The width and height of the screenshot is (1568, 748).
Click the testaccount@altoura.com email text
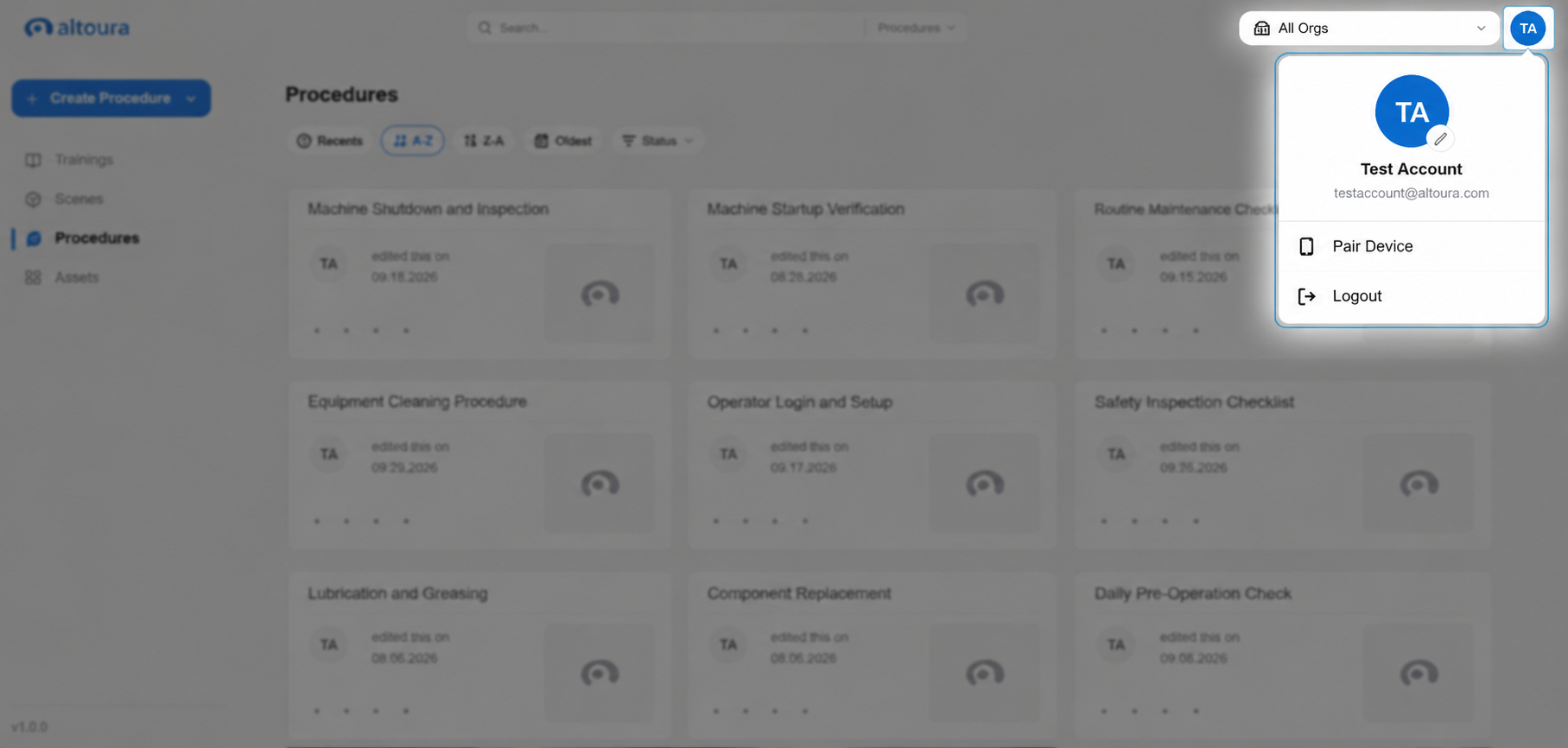(x=1412, y=193)
